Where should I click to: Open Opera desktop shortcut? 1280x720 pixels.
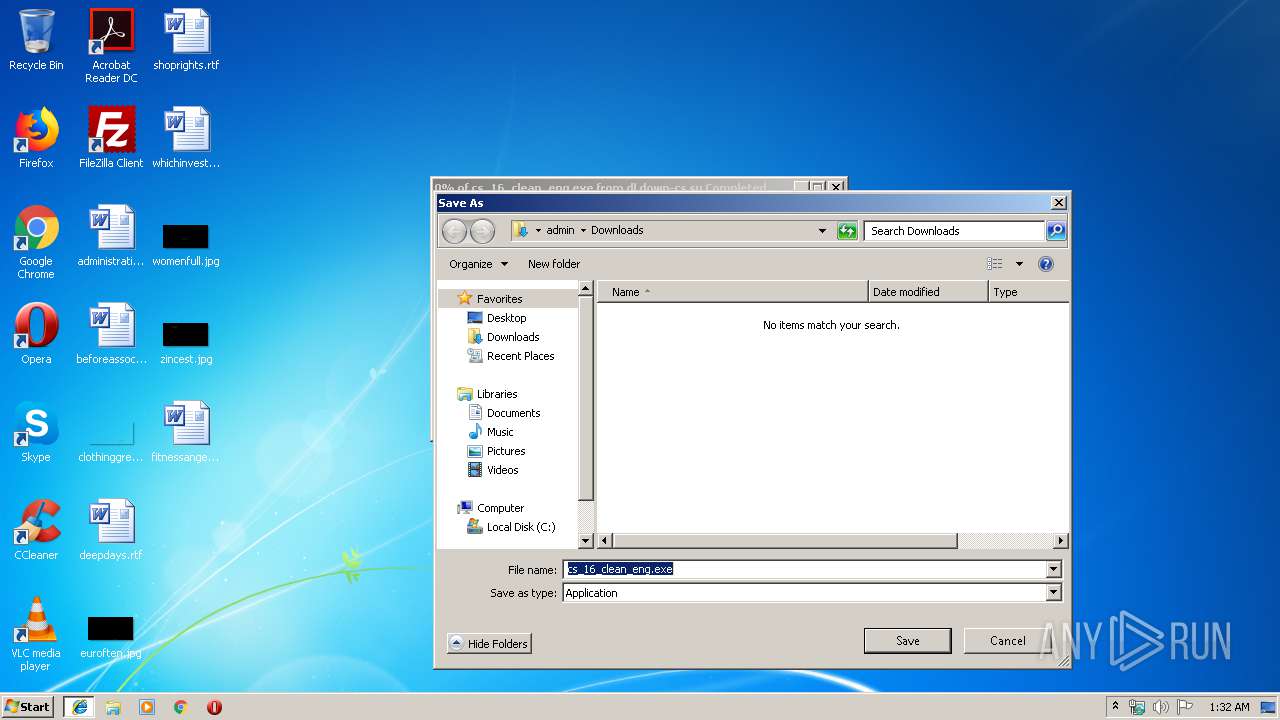(x=36, y=334)
